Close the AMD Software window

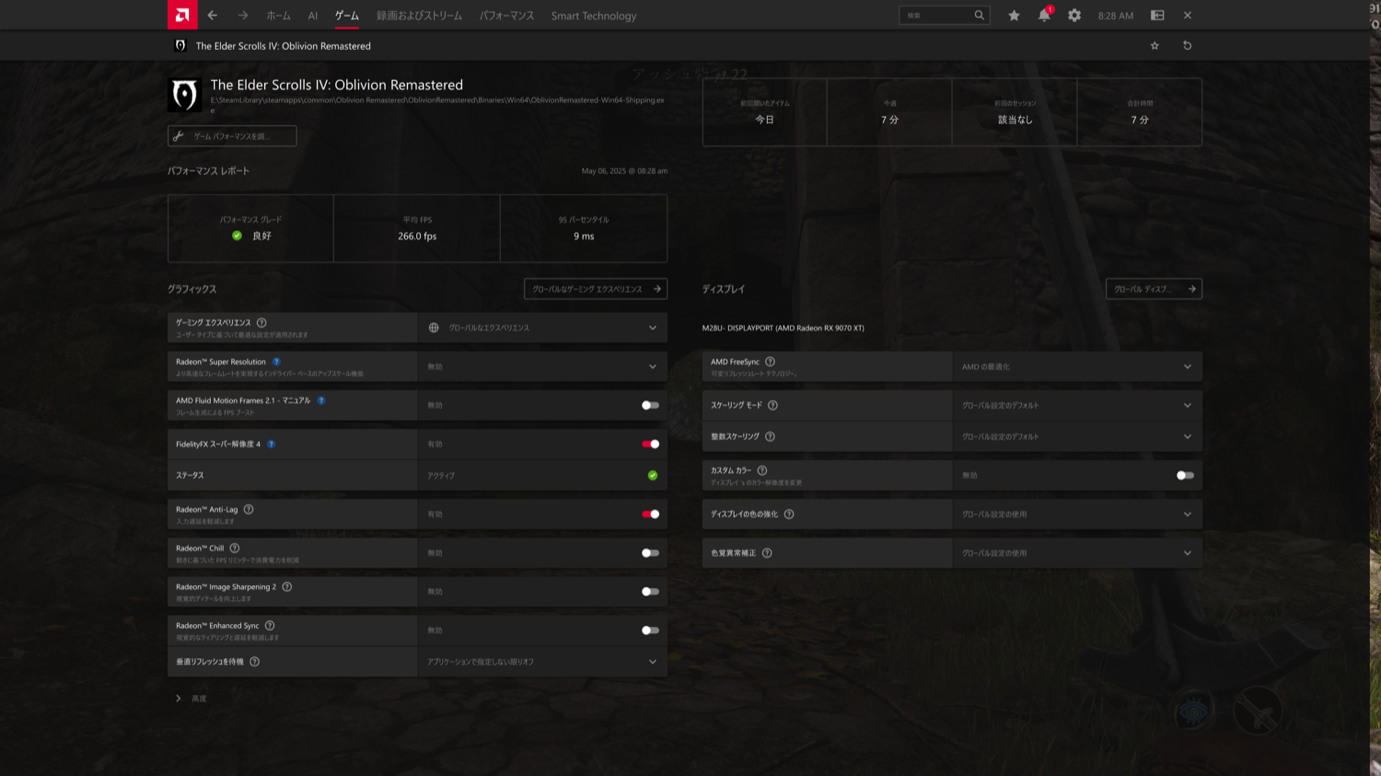[x=1187, y=15]
